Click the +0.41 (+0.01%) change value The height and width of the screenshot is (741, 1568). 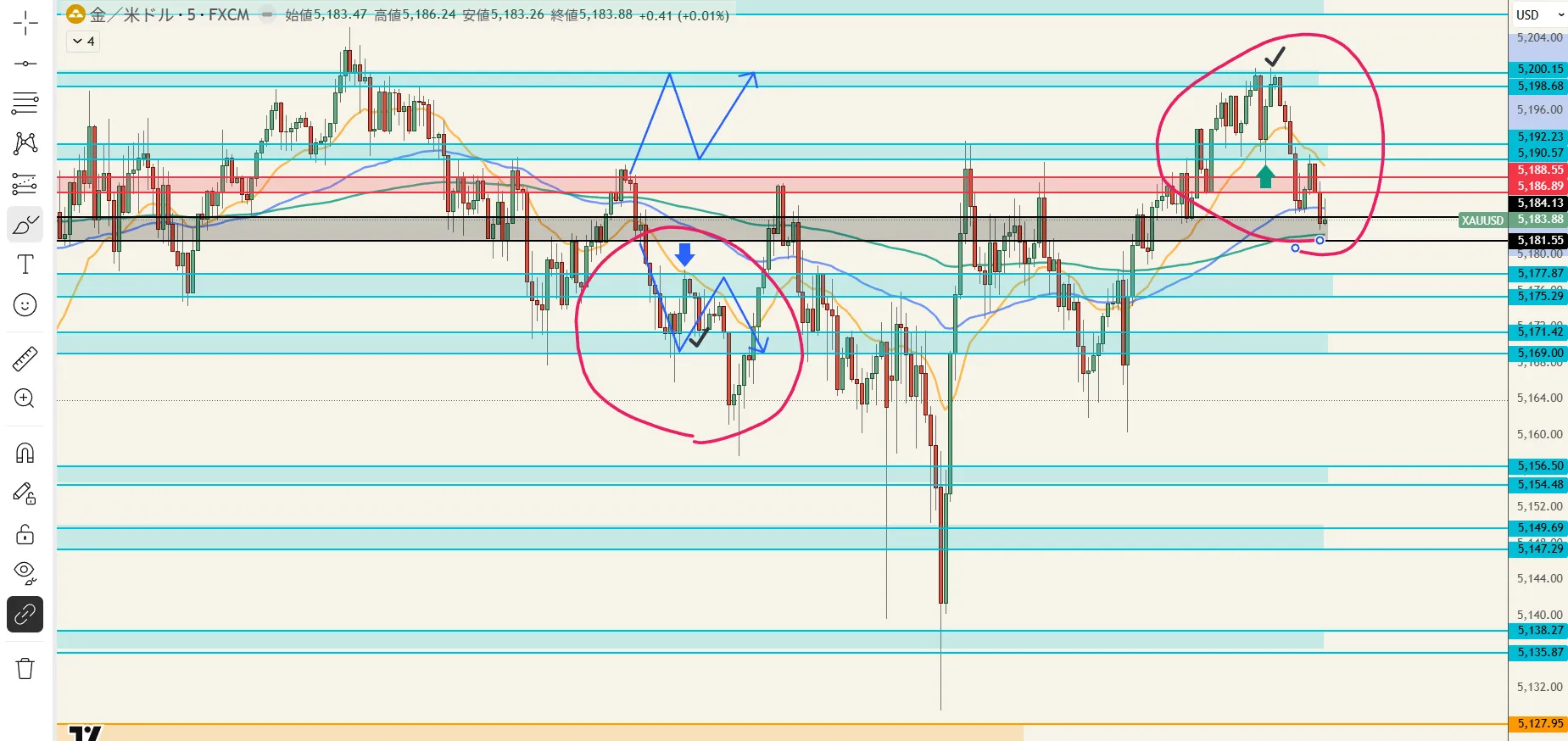pos(684,15)
